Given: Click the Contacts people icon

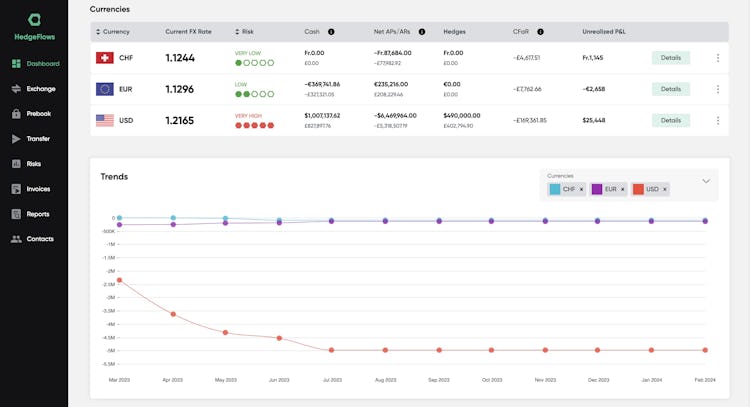Looking at the screenshot, I should pos(16,239).
